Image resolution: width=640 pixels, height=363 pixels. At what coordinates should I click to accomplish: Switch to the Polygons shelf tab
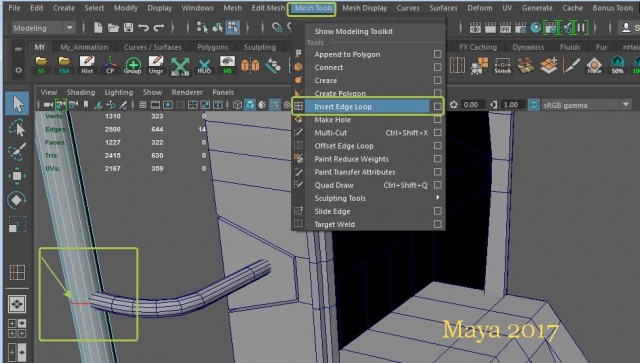click(x=213, y=47)
